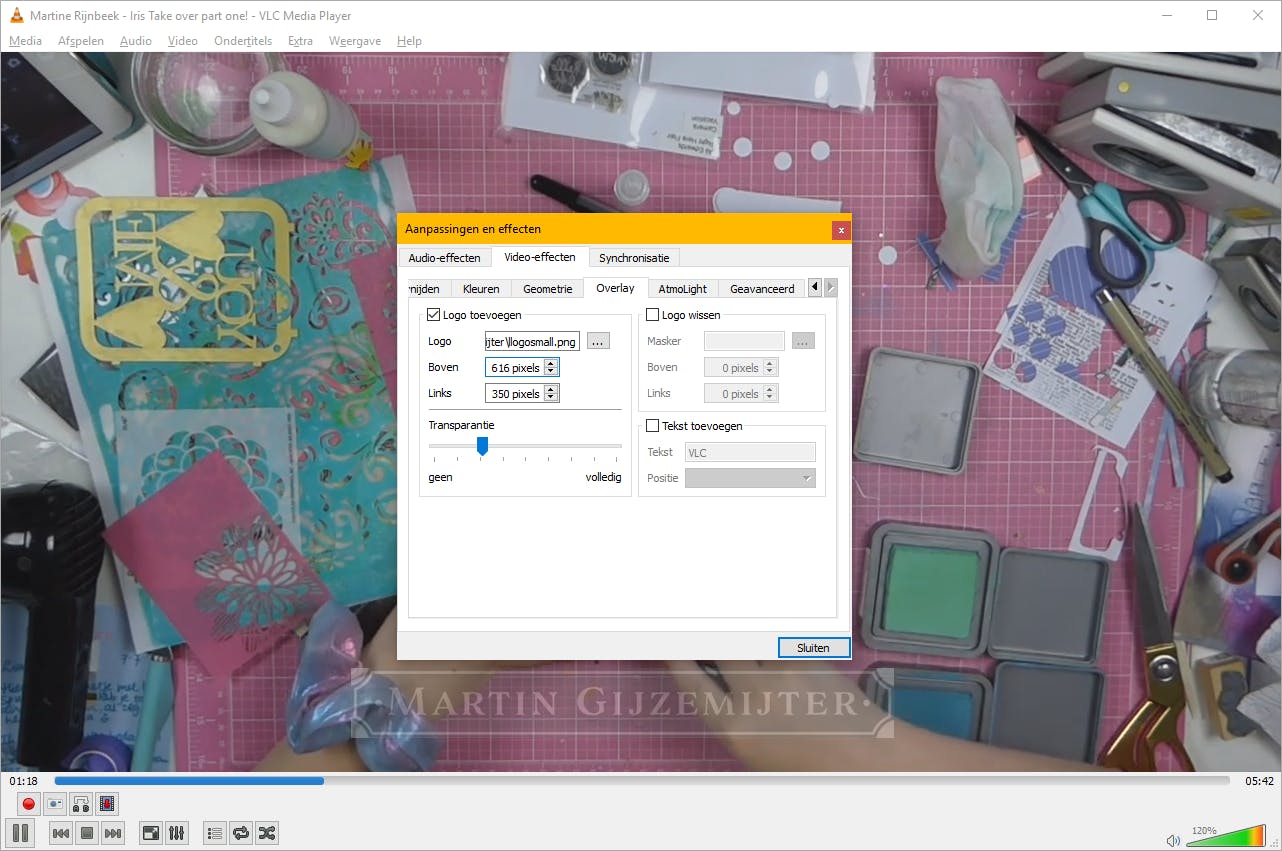Open the Ondertitels menu
This screenshot has height=851, width=1282.
(243, 41)
